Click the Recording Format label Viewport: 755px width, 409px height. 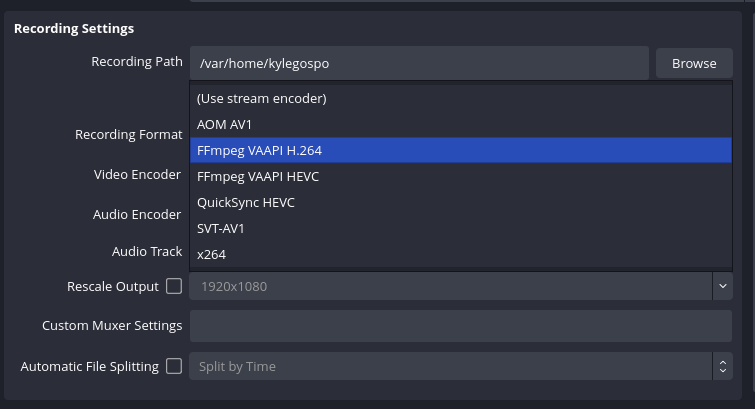(x=128, y=134)
